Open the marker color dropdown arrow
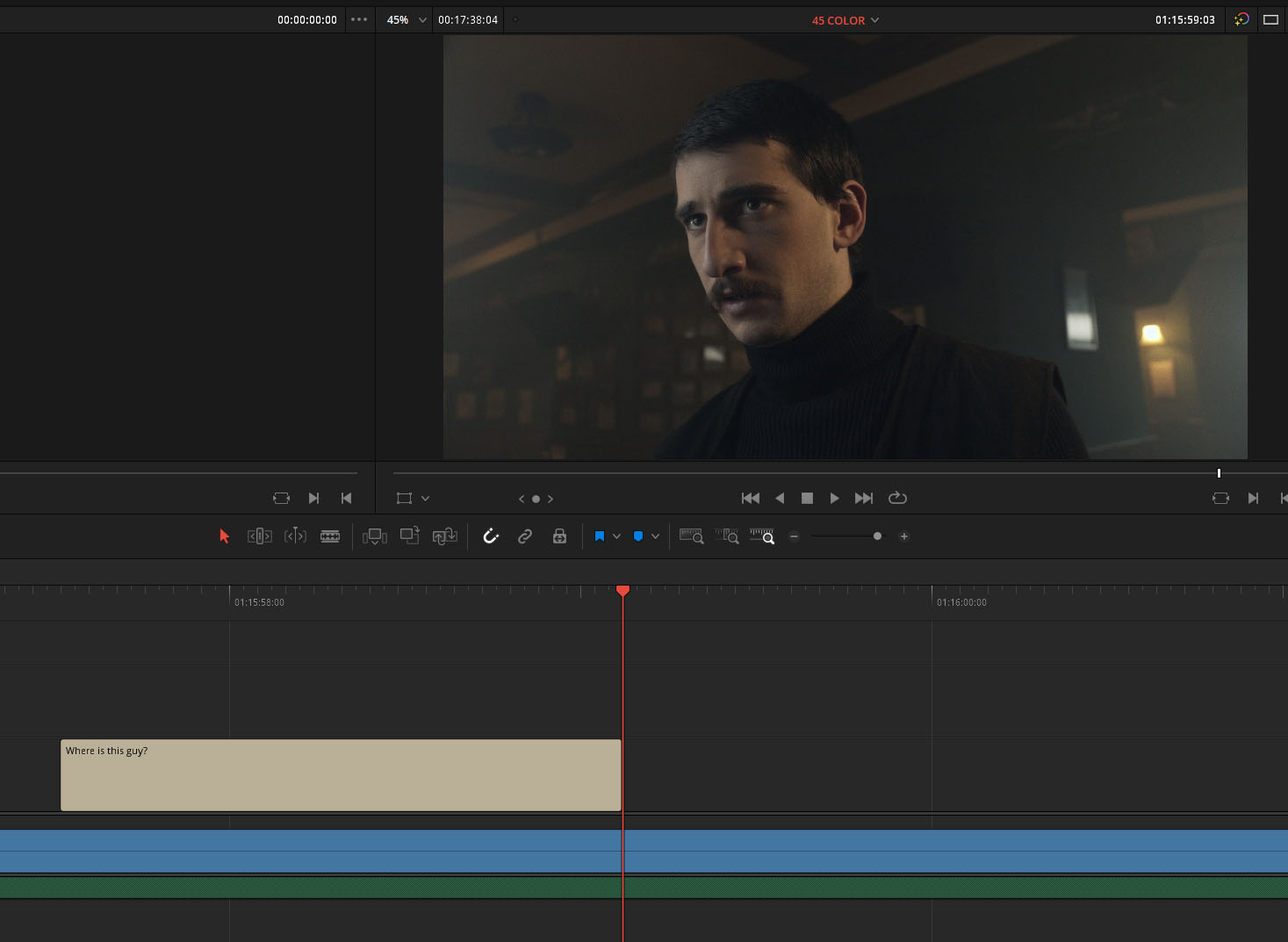 point(655,536)
